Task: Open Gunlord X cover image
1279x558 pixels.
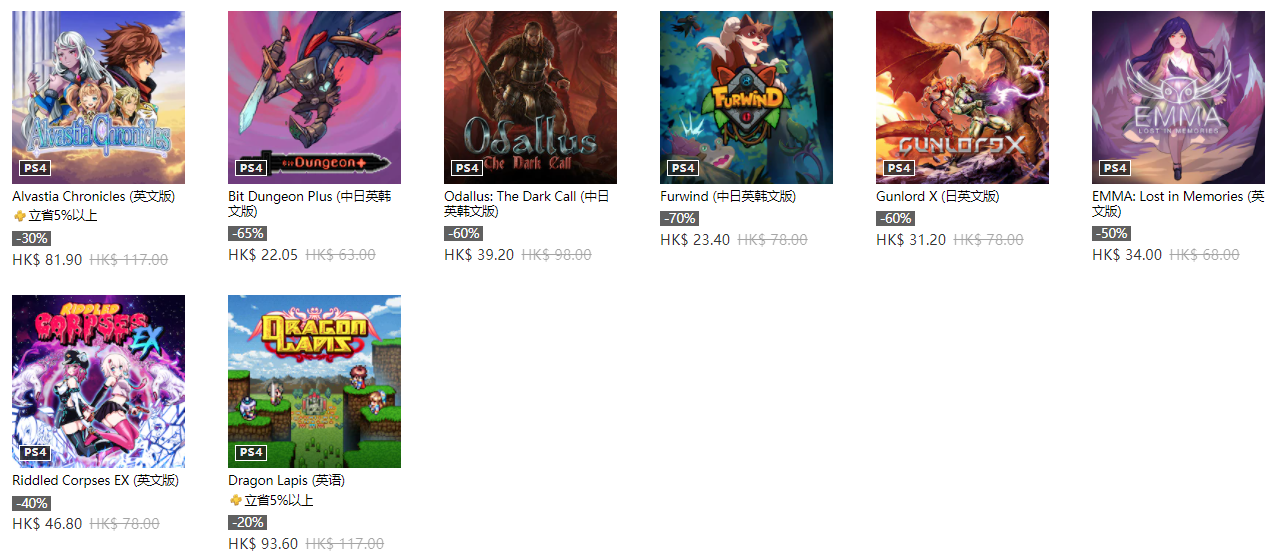Action: 962,97
